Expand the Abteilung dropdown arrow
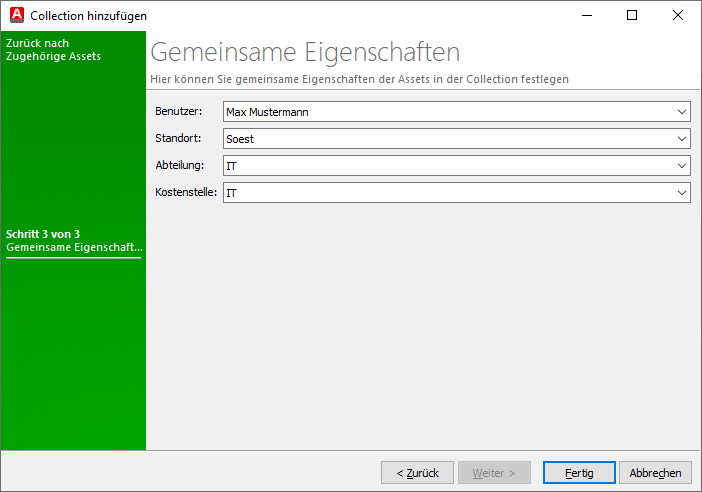This screenshot has height=492, width=702. pos(681,166)
